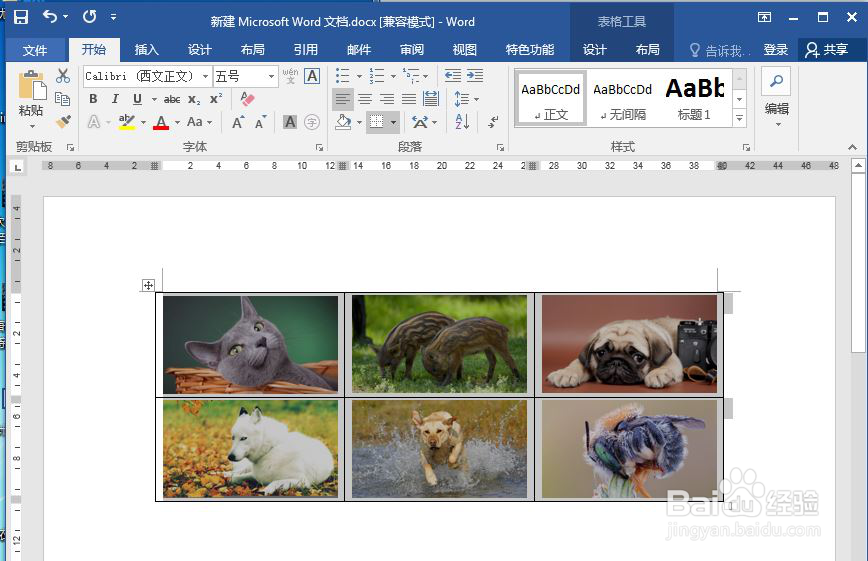The image size is (868, 561).
Task: Copy selection using the copy icon
Action: pyautogui.click(x=63, y=99)
